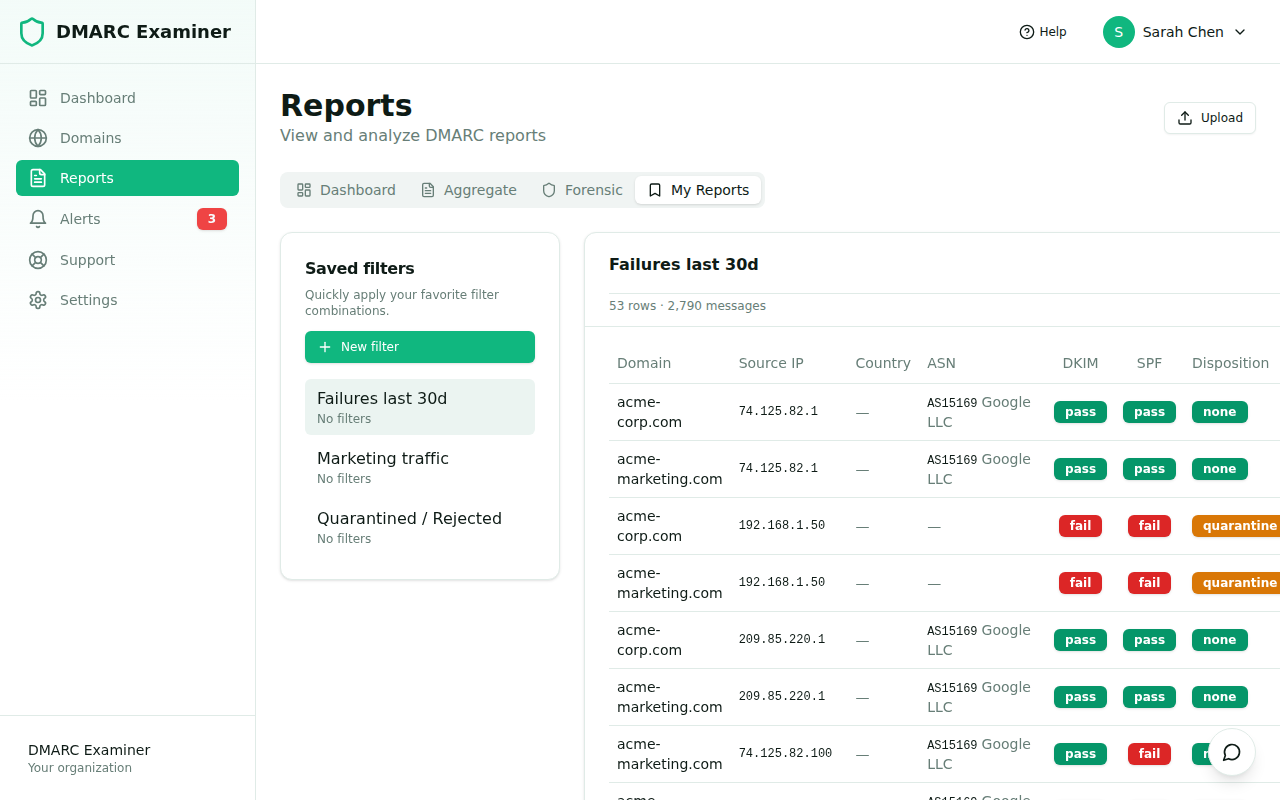Apply the Failures last 30d saved filter
The width and height of the screenshot is (1280, 800).
(420, 407)
